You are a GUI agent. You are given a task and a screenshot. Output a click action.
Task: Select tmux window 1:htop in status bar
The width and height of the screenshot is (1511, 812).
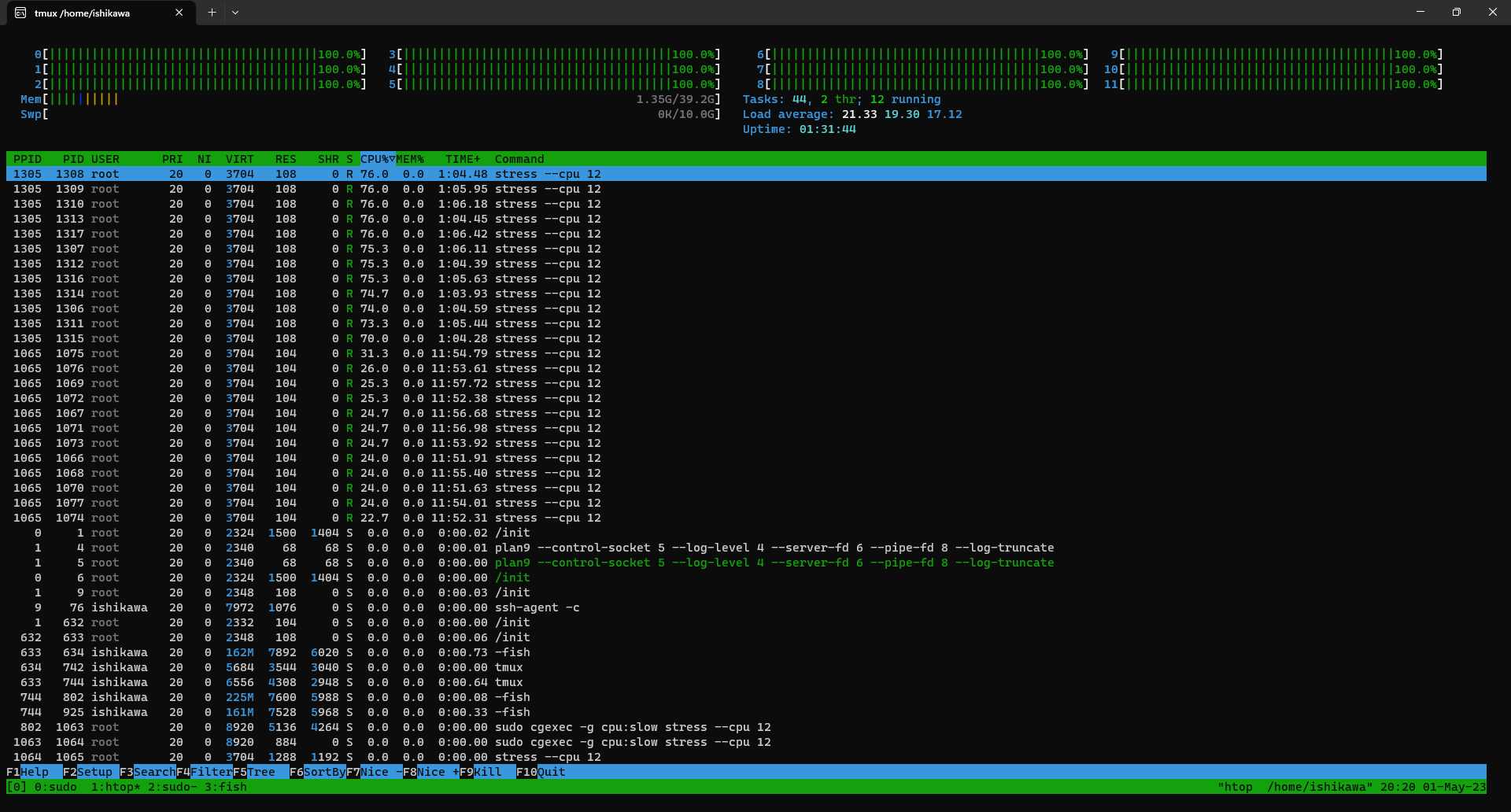pyautogui.click(x=116, y=787)
